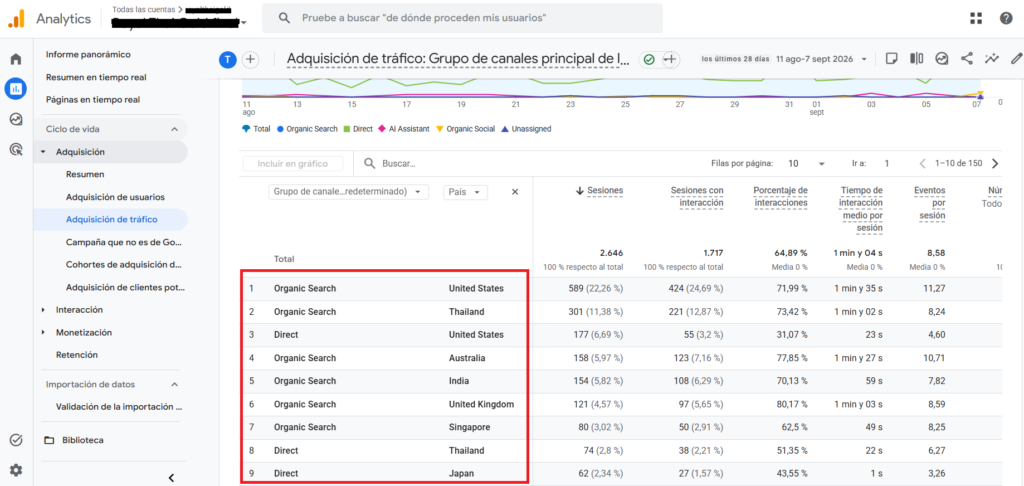Screen dimensions: 1024x486
Task: Open the Help question mark icon
Action: pos(1006,18)
